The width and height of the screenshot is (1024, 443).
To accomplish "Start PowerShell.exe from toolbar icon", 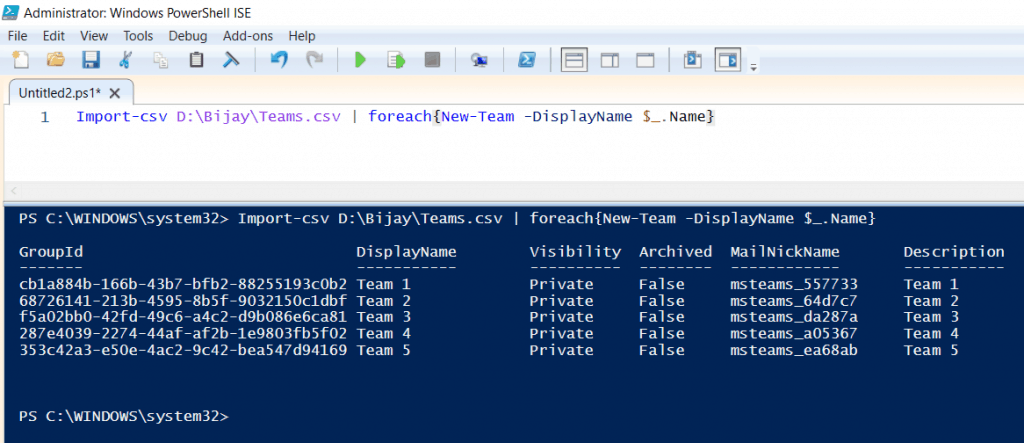I will pyautogui.click(x=527, y=61).
